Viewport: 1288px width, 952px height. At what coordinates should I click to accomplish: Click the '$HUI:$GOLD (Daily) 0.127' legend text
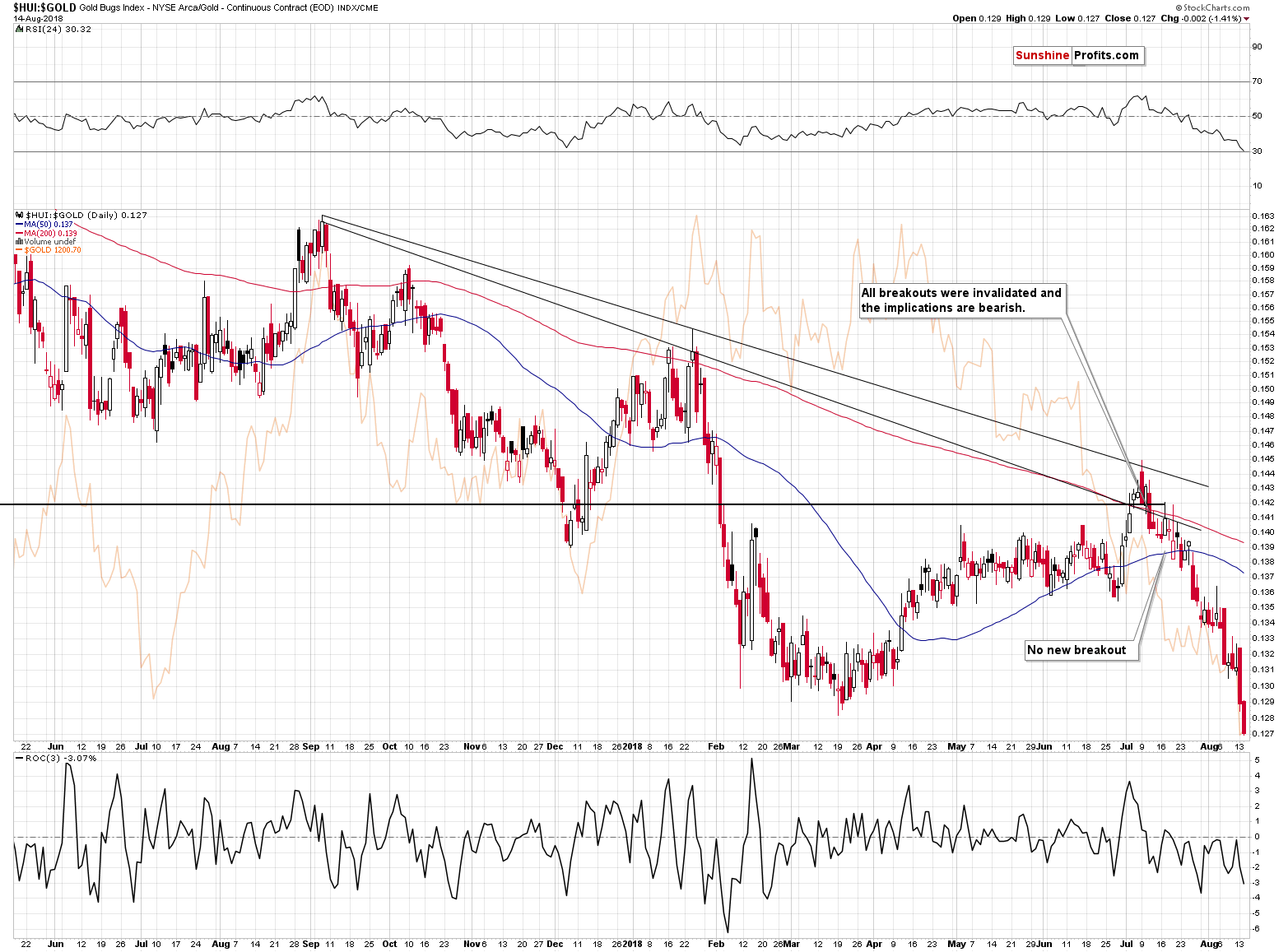coord(86,215)
